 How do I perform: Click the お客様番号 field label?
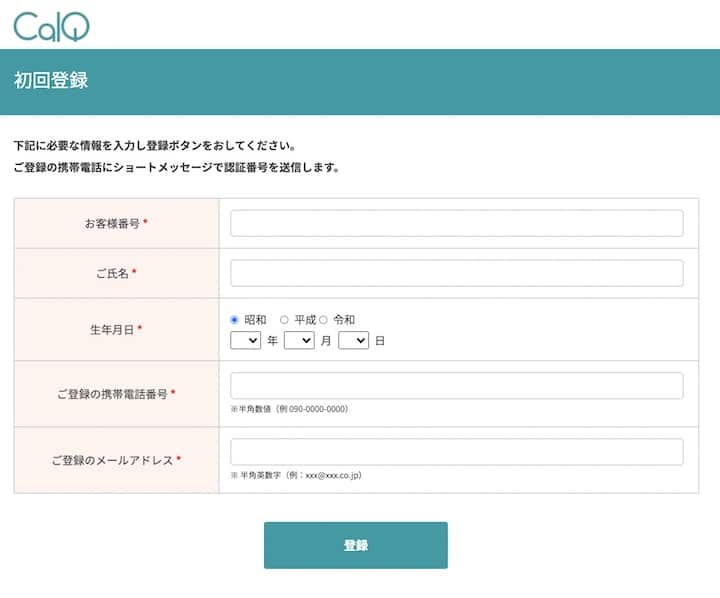coord(112,223)
